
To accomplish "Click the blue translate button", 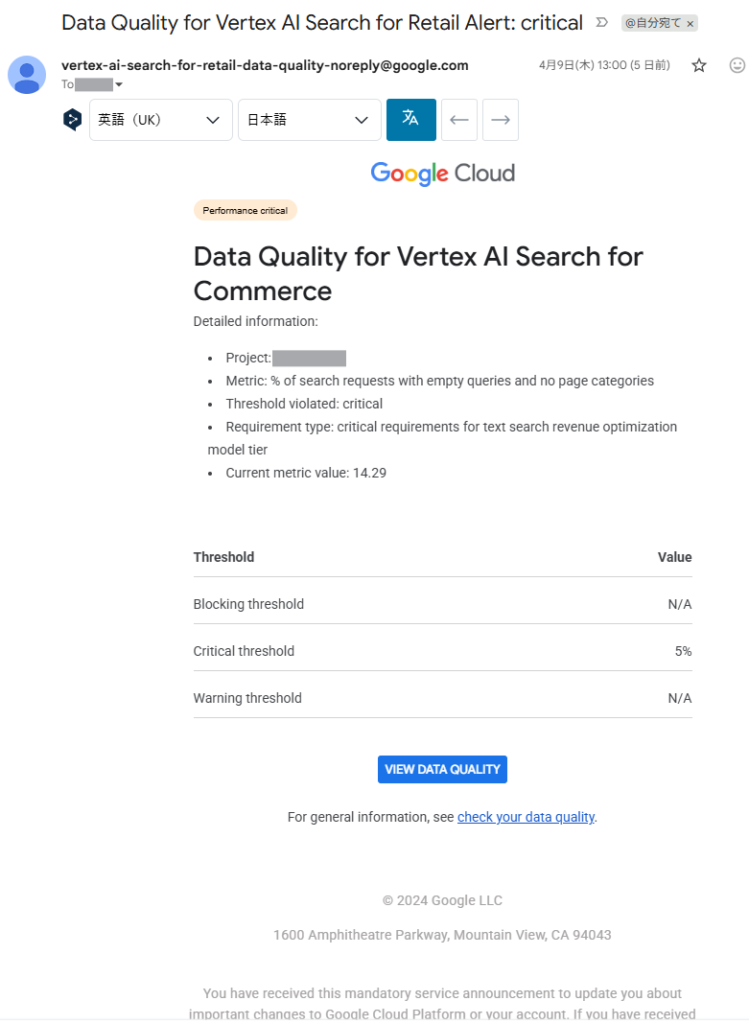I will (x=411, y=120).
